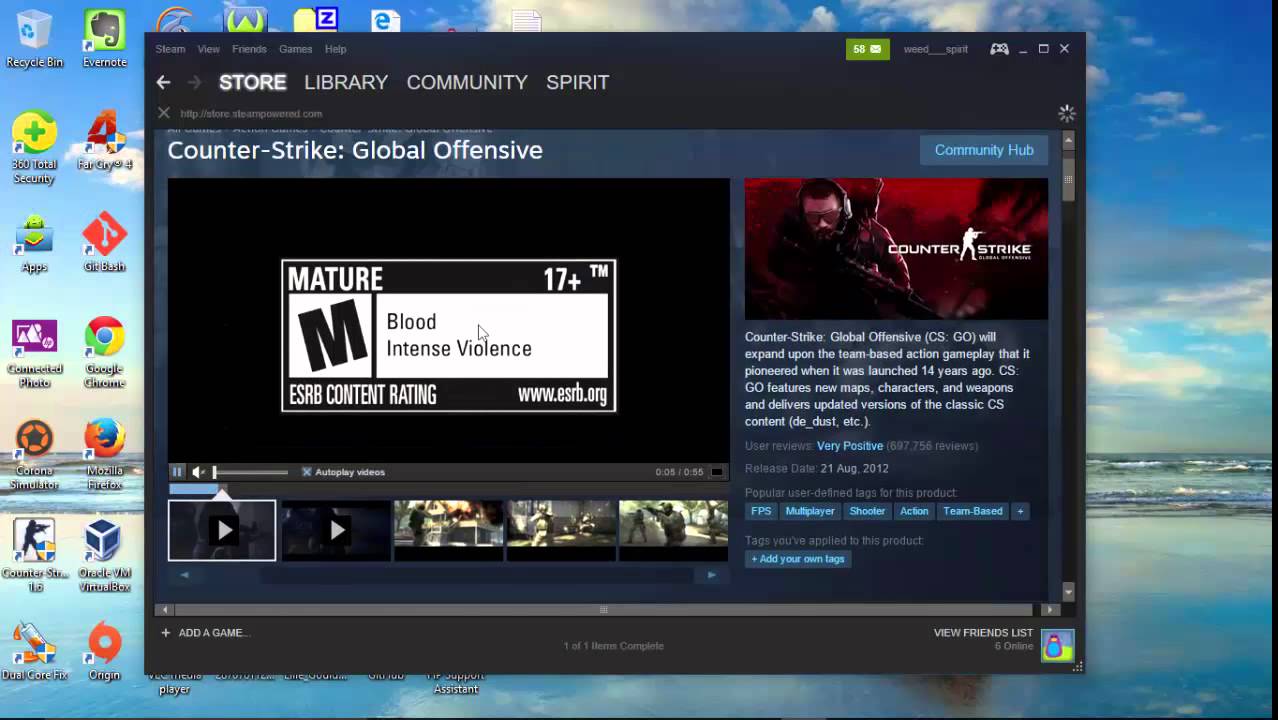1278x720 pixels.
Task: Click the Steam forward navigation arrow
Action: 194,82
